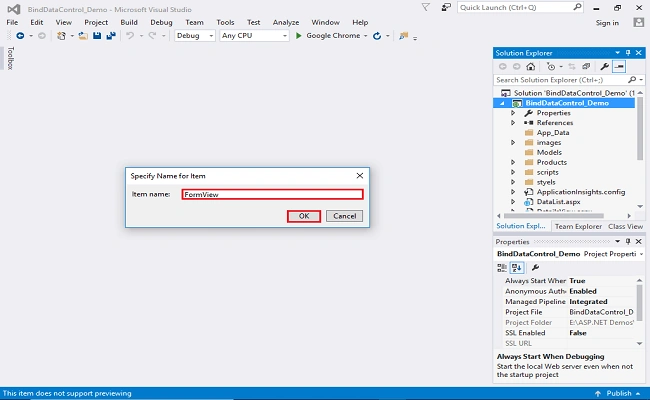This screenshot has width=650, height=400.
Task: Open the File menu
Action: (12, 22)
